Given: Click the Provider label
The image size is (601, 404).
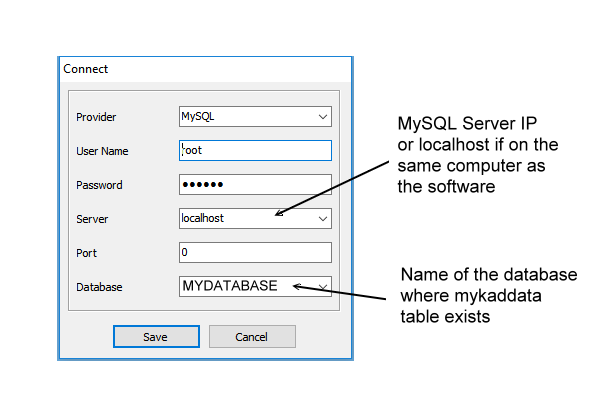Looking at the screenshot, I should (97, 118).
